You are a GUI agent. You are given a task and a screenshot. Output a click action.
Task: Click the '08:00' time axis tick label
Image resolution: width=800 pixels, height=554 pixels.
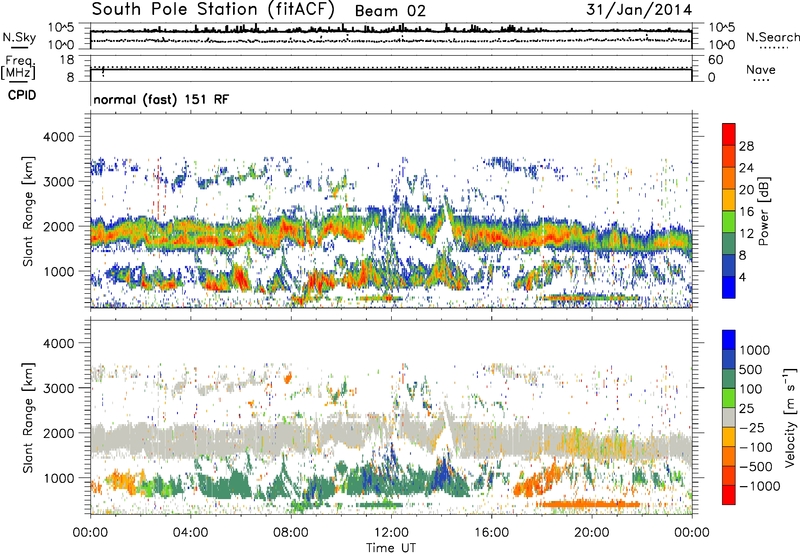pyautogui.click(x=291, y=533)
